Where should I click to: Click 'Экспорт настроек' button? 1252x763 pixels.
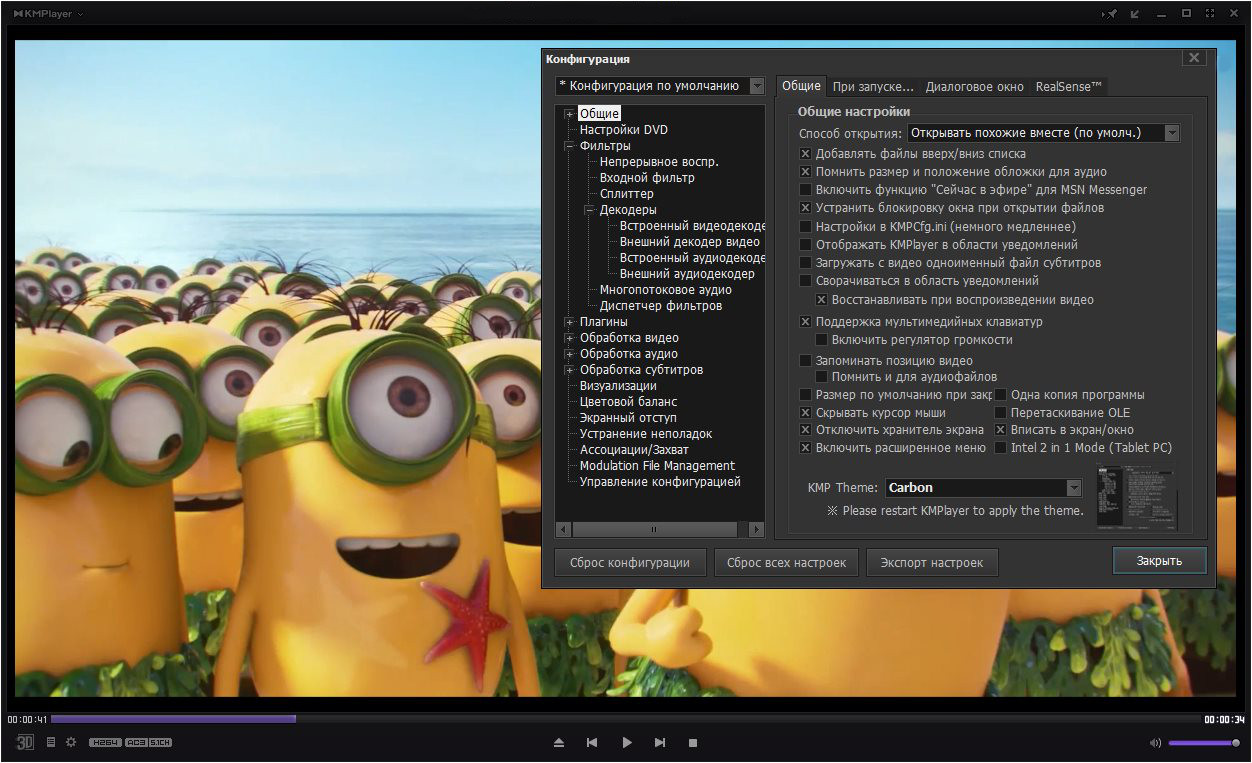pos(932,562)
